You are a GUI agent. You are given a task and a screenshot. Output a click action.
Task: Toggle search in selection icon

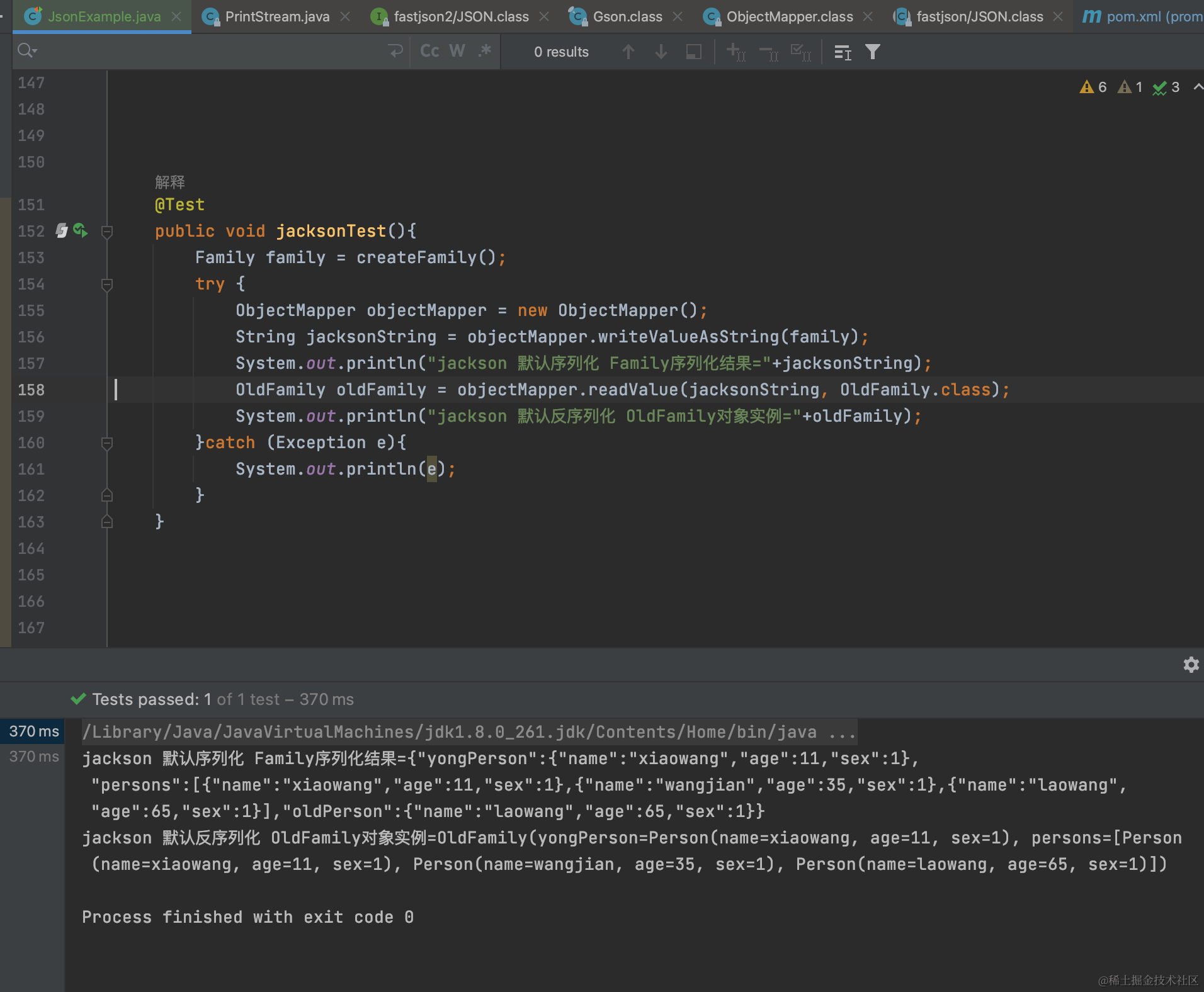click(x=693, y=52)
